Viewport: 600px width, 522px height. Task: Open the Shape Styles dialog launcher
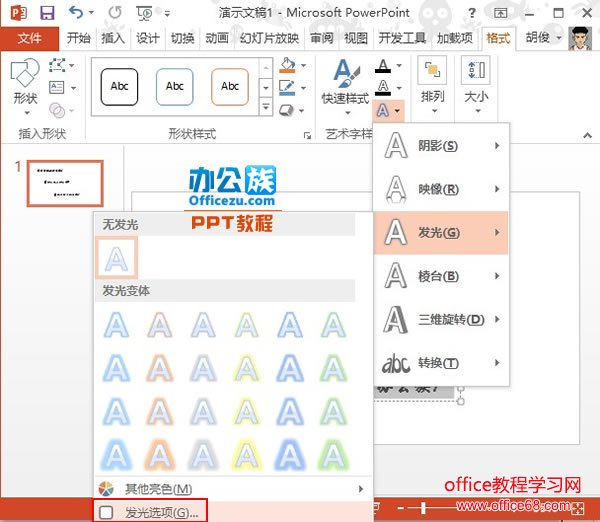point(307,135)
